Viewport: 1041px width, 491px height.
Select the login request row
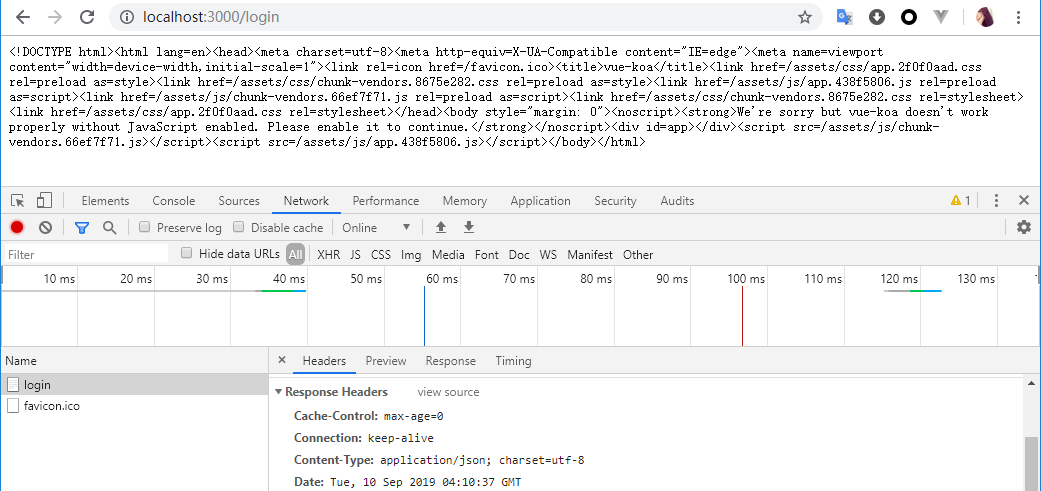coord(134,384)
